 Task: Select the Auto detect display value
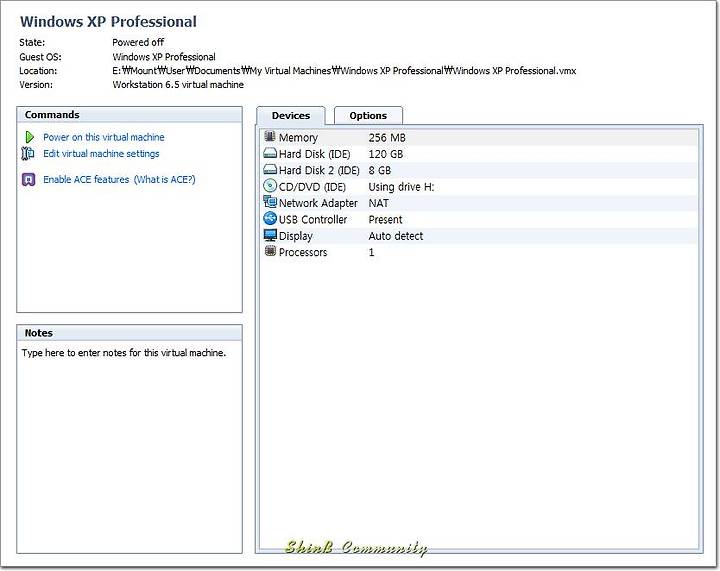pyautogui.click(x=396, y=236)
